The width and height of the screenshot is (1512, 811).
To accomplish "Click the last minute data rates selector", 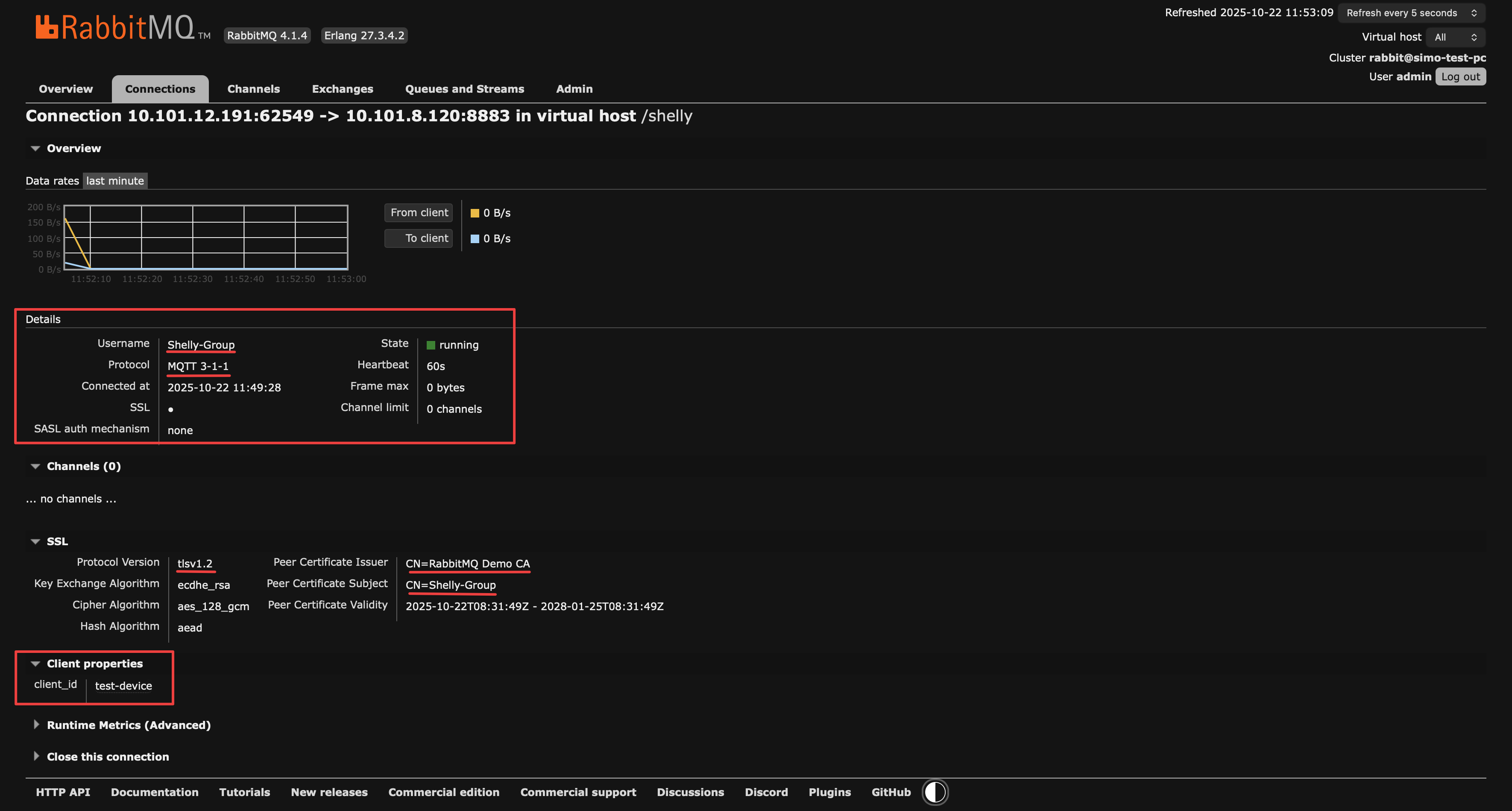I will tap(115, 180).
